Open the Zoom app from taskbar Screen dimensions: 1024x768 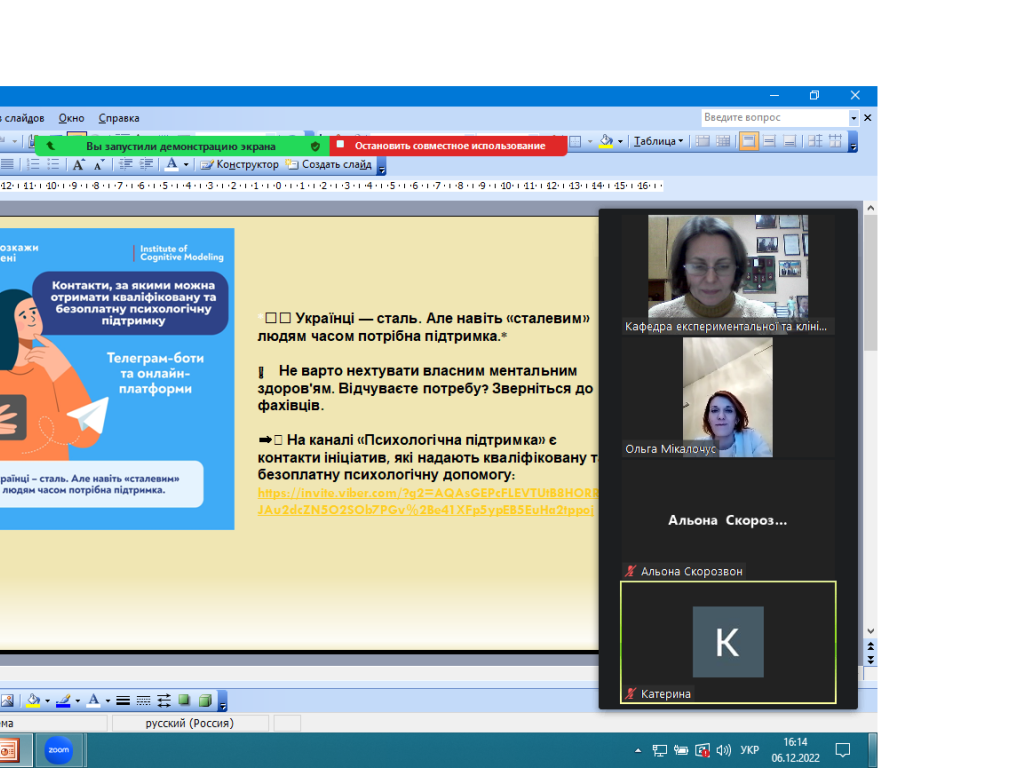pos(59,750)
